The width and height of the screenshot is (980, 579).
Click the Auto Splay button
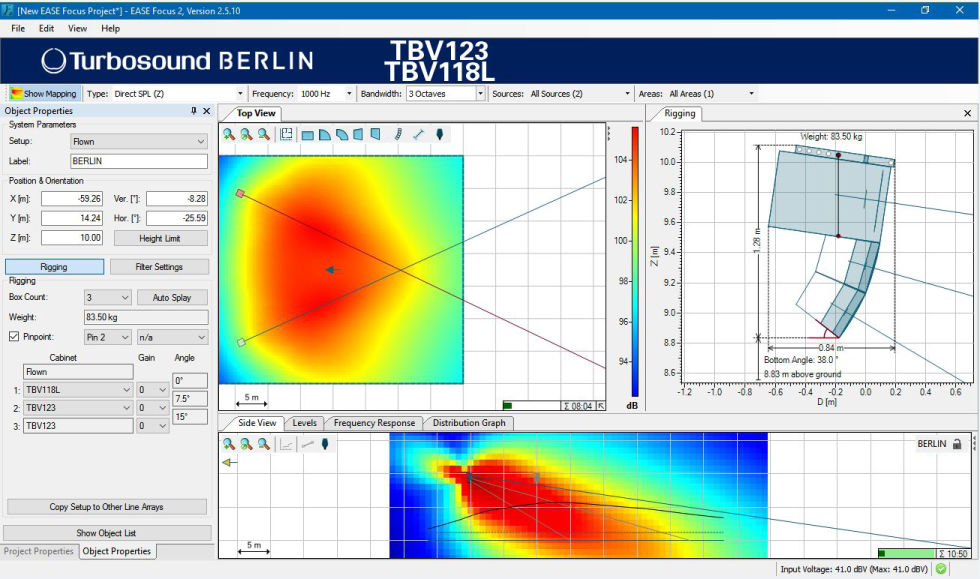(170, 298)
